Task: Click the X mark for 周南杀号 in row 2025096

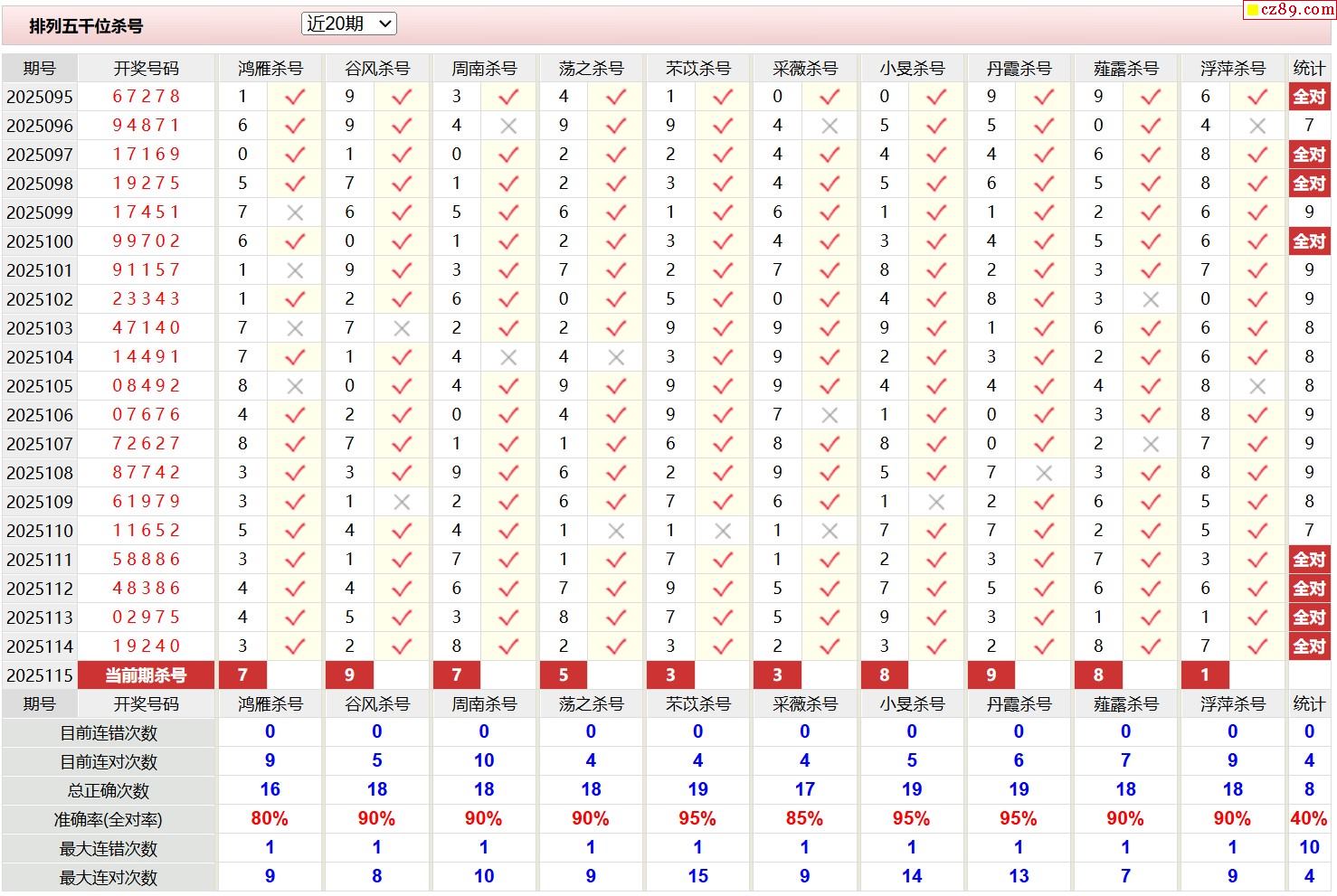Action: 508,126
